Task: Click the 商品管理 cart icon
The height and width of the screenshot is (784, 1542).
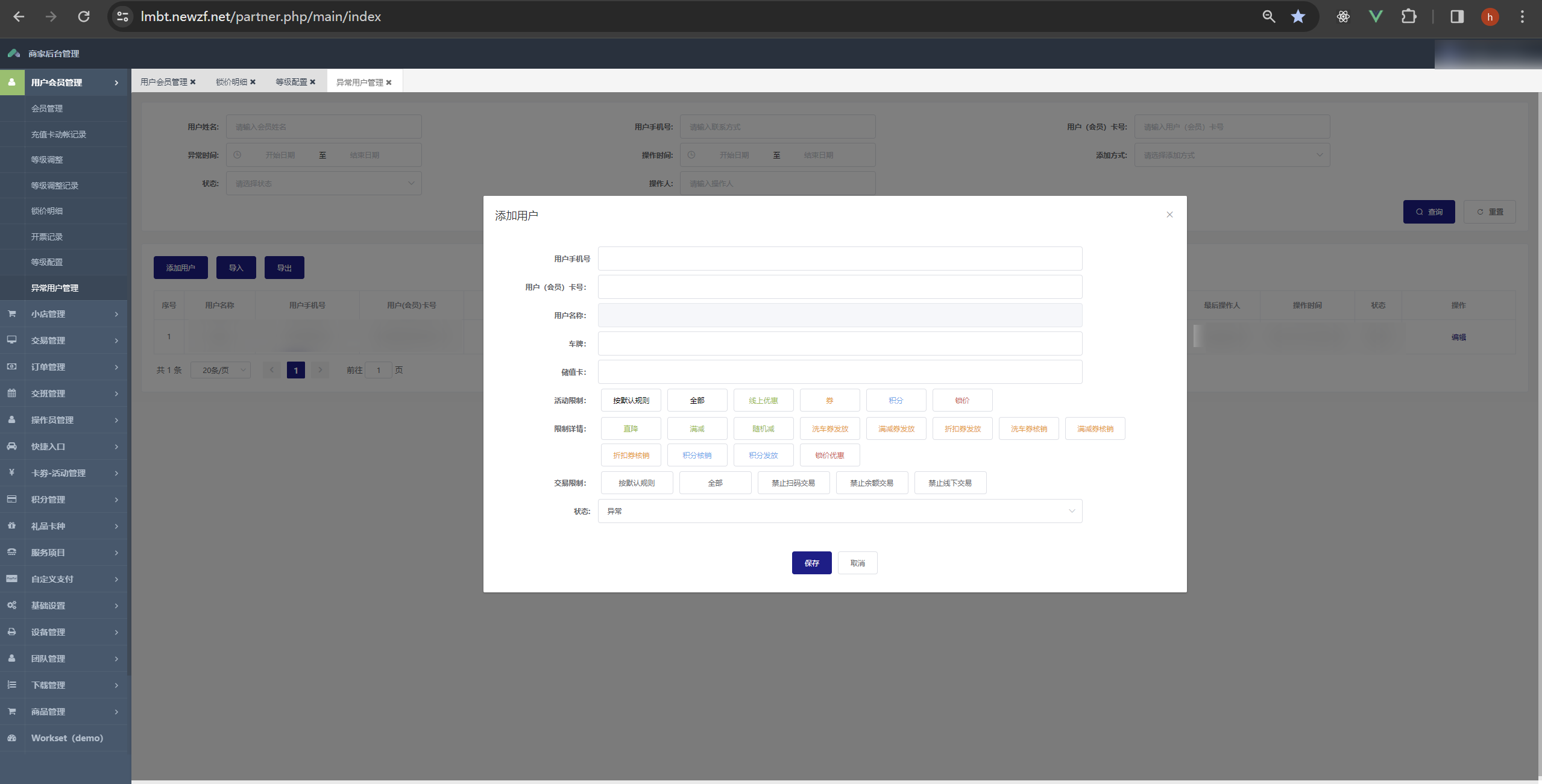Action: pos(12,711)
